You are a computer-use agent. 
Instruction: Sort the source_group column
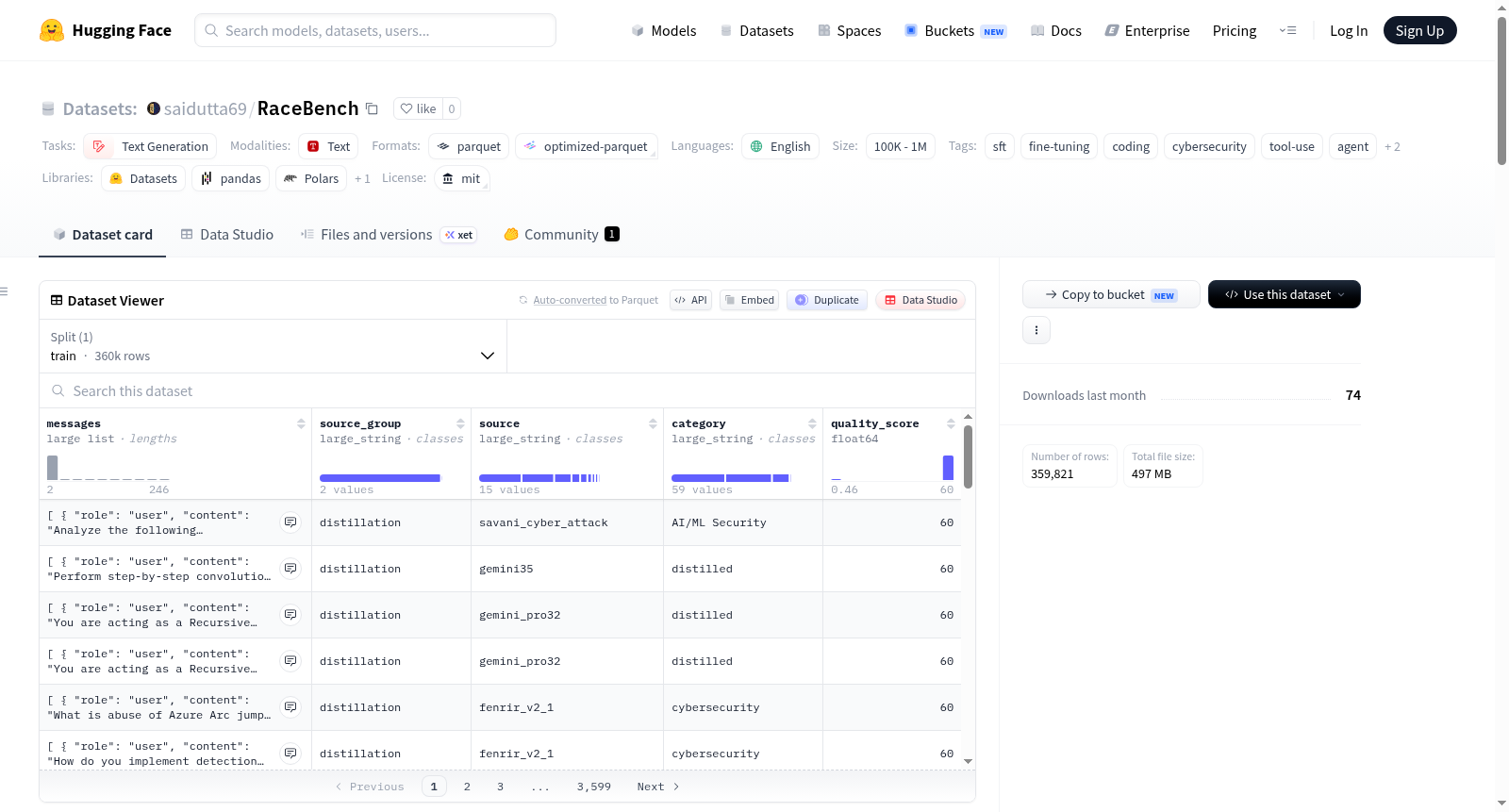coord(460,423)
